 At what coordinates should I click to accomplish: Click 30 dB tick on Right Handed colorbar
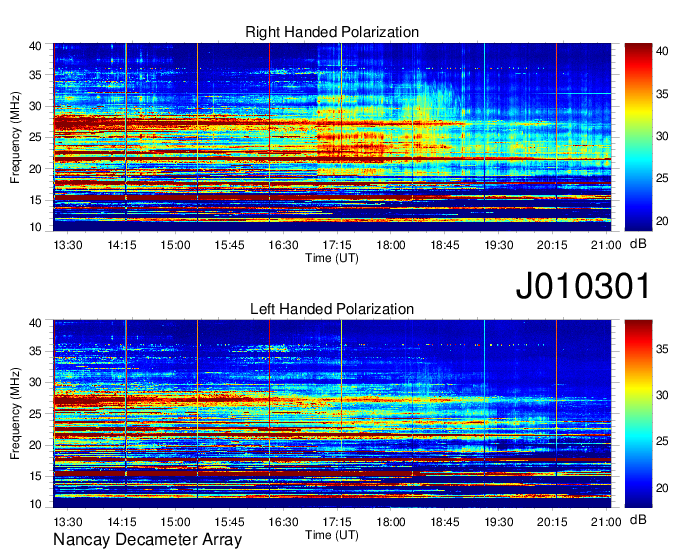coord(662,136)
